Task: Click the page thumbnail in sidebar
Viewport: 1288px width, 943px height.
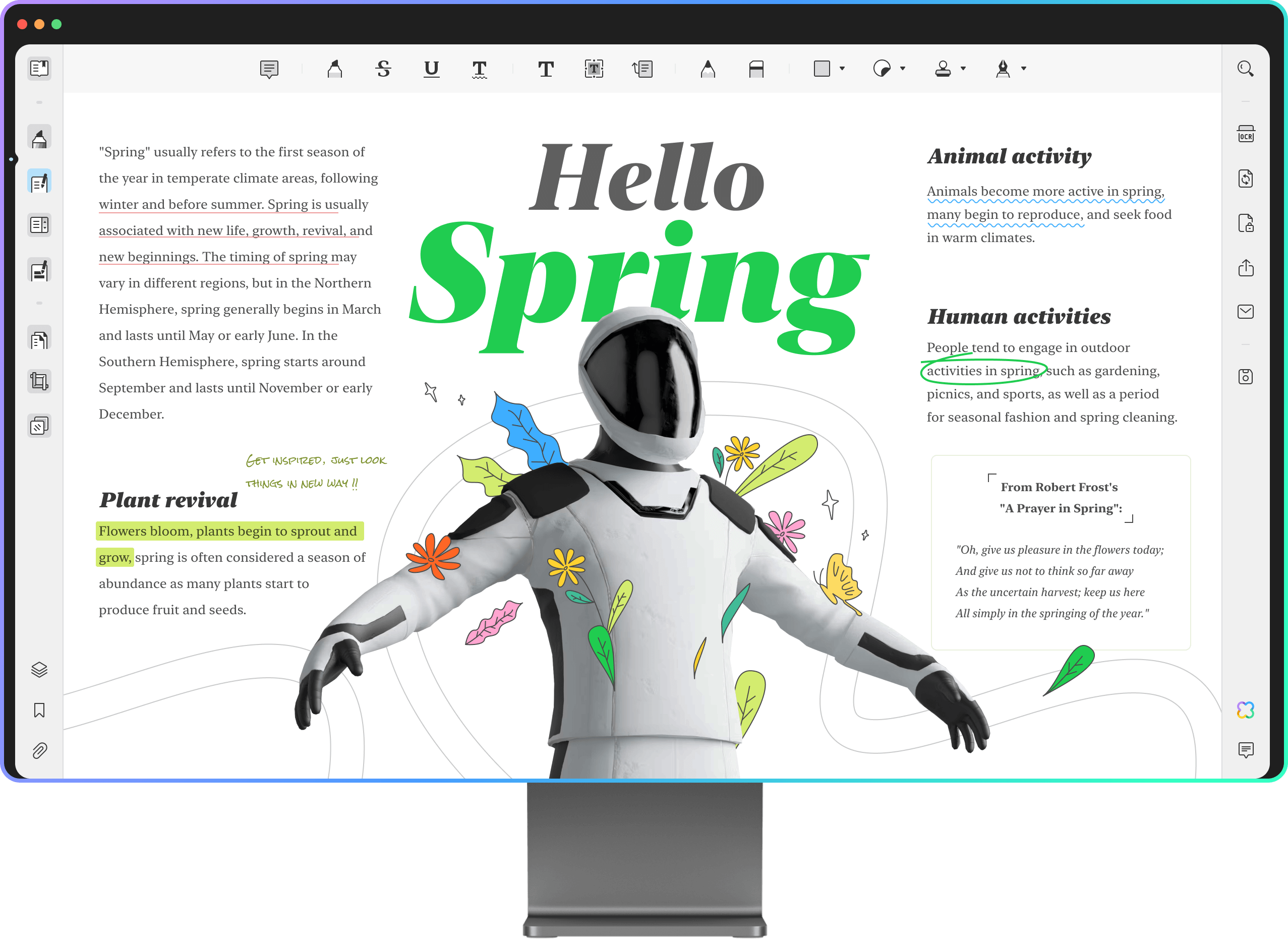Action: pos(40,339)
